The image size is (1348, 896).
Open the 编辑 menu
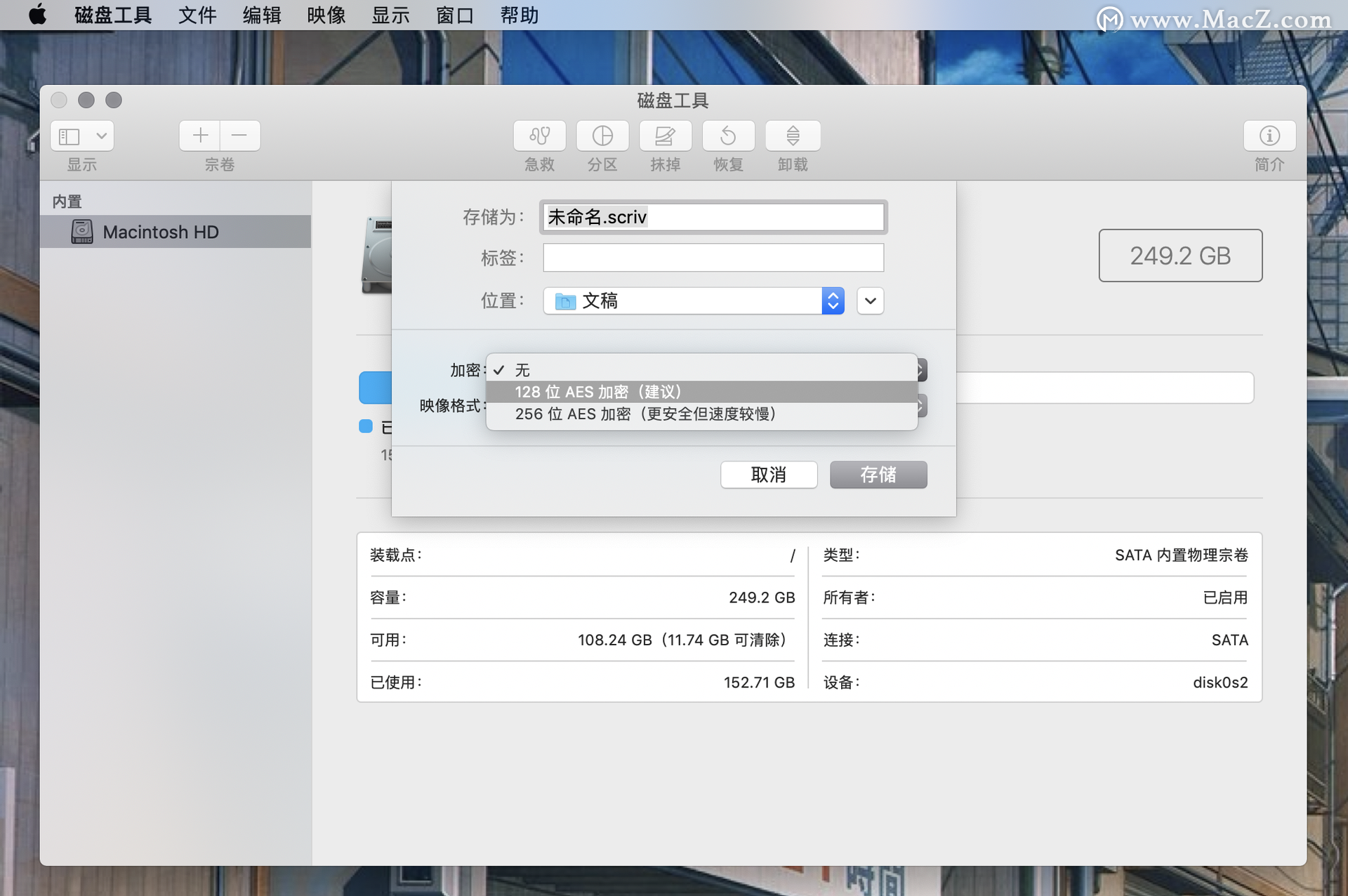click(262, 15)
